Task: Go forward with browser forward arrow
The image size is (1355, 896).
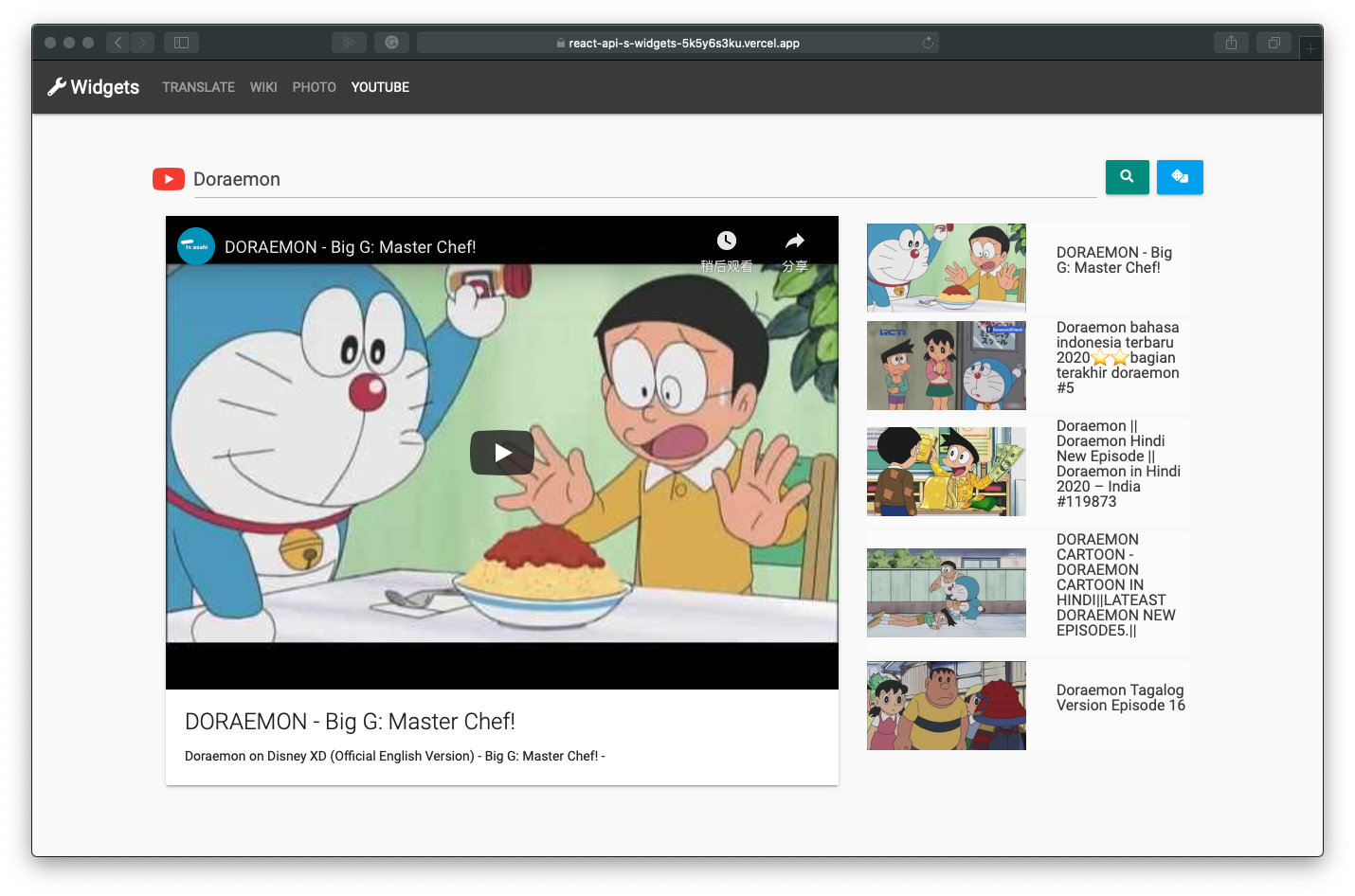Action: [143, 43]
